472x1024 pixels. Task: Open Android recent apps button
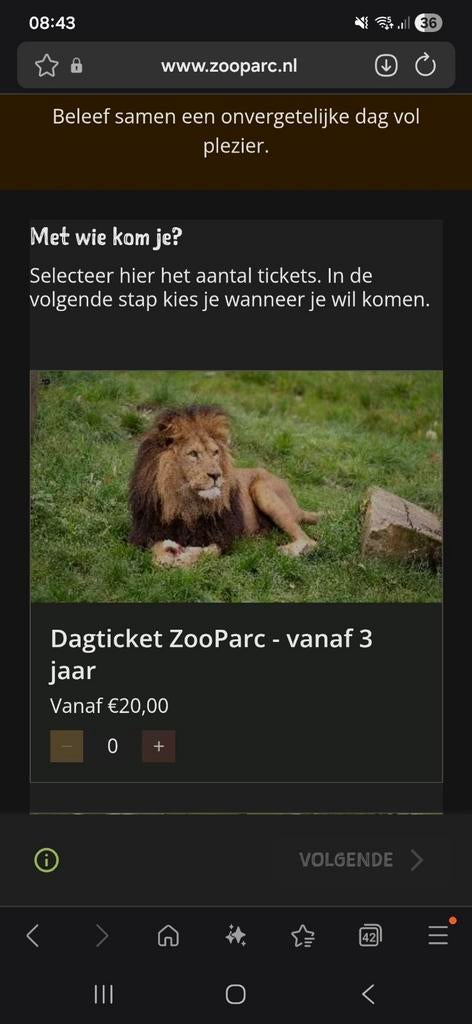103,995
